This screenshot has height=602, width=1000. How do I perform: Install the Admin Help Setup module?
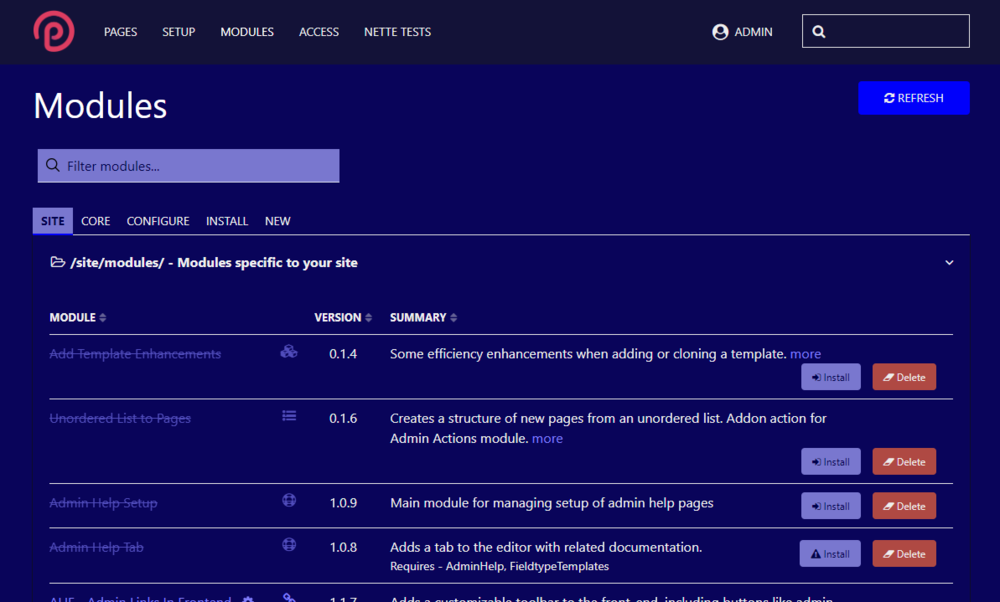coord(830,506)
